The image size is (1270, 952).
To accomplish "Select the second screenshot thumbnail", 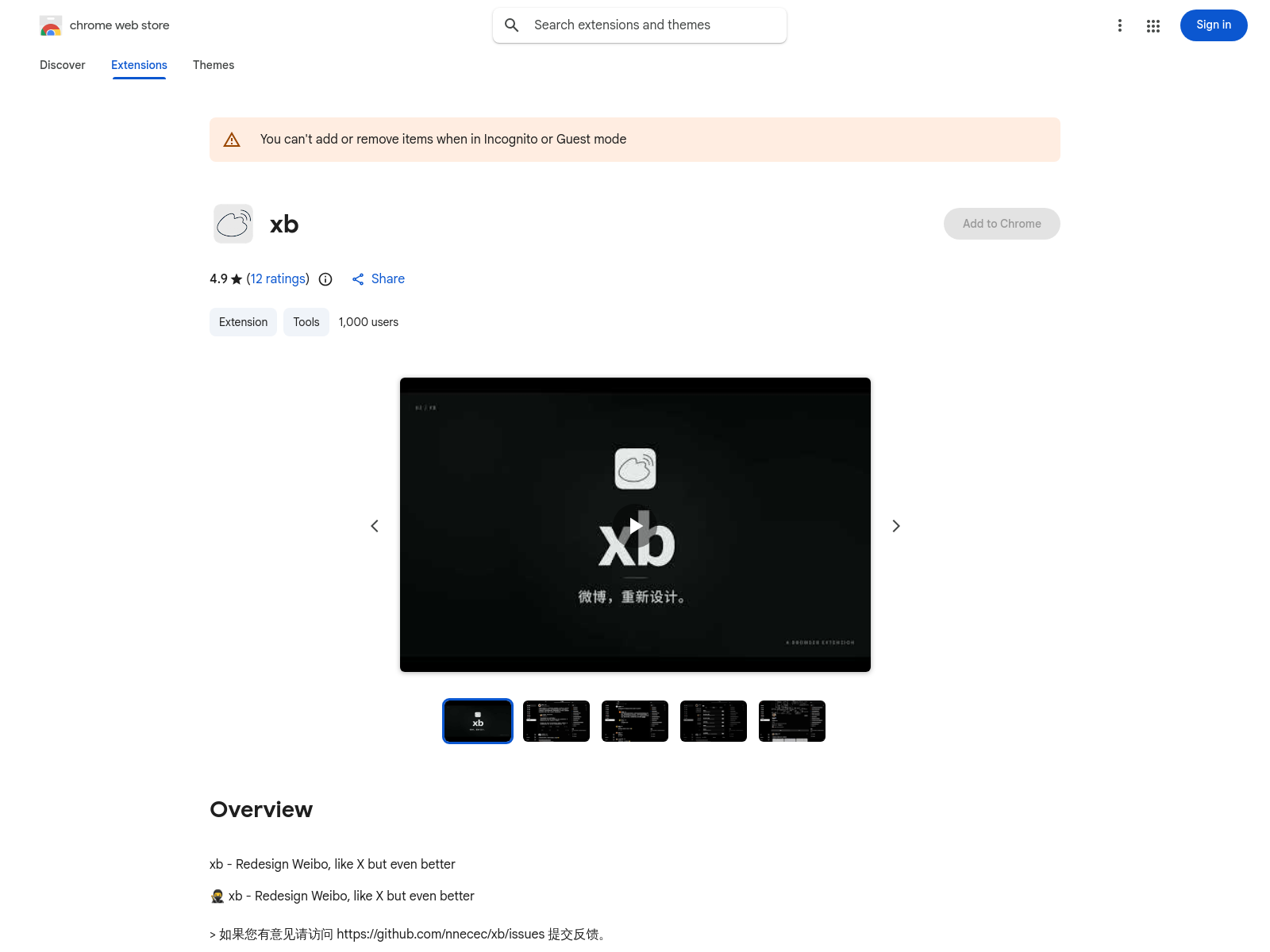I will (556, 721).
